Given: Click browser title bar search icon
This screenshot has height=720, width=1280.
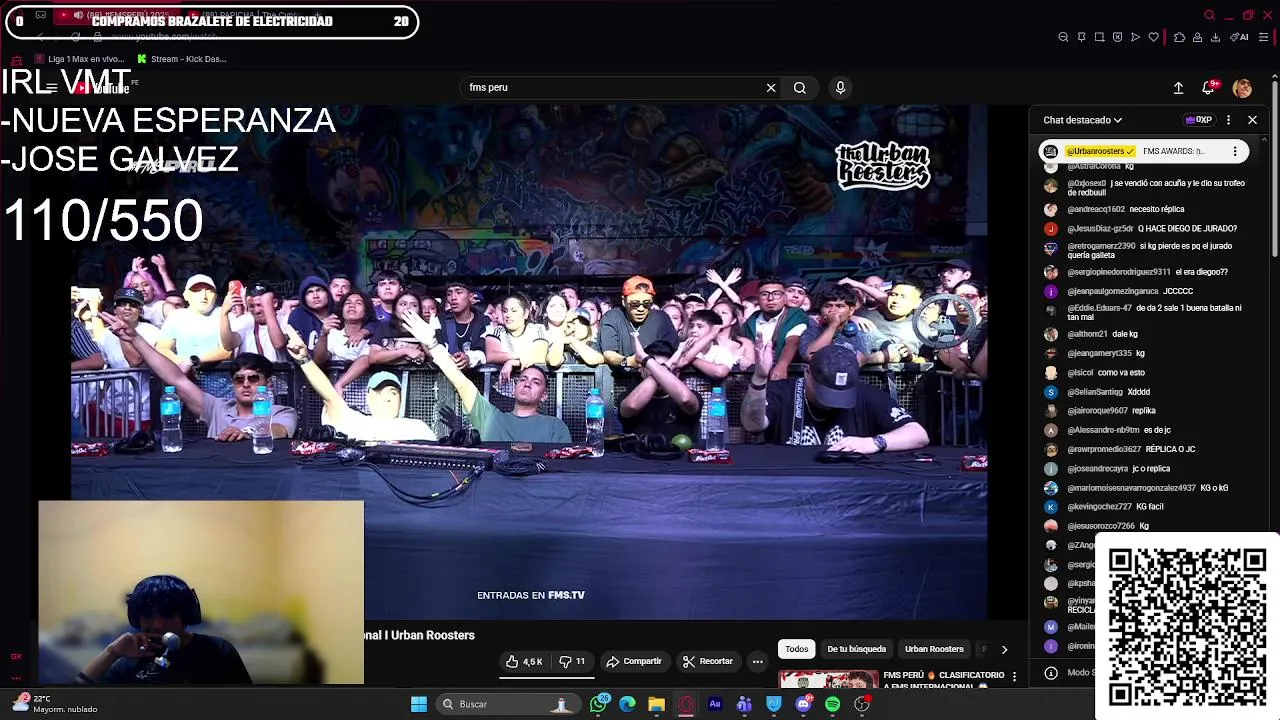Looking at the screenshot, I should (x=1209, y=15).
